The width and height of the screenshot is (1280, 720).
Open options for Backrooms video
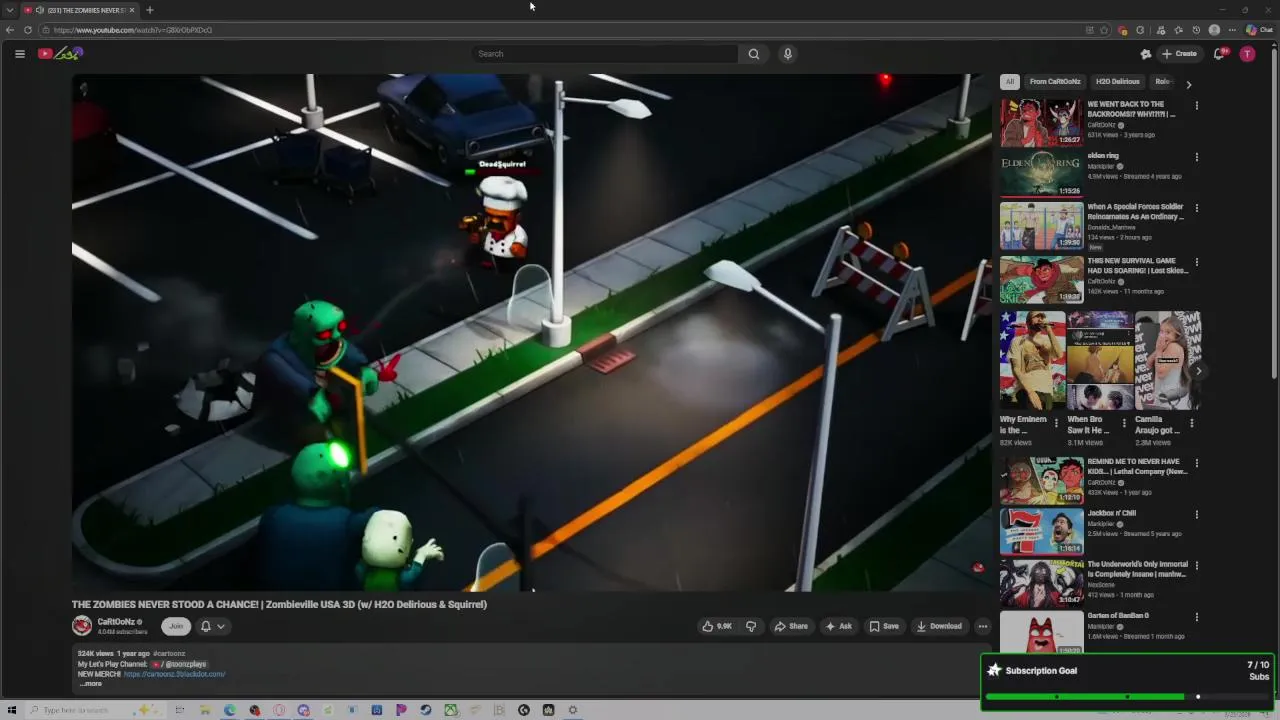1196,105
